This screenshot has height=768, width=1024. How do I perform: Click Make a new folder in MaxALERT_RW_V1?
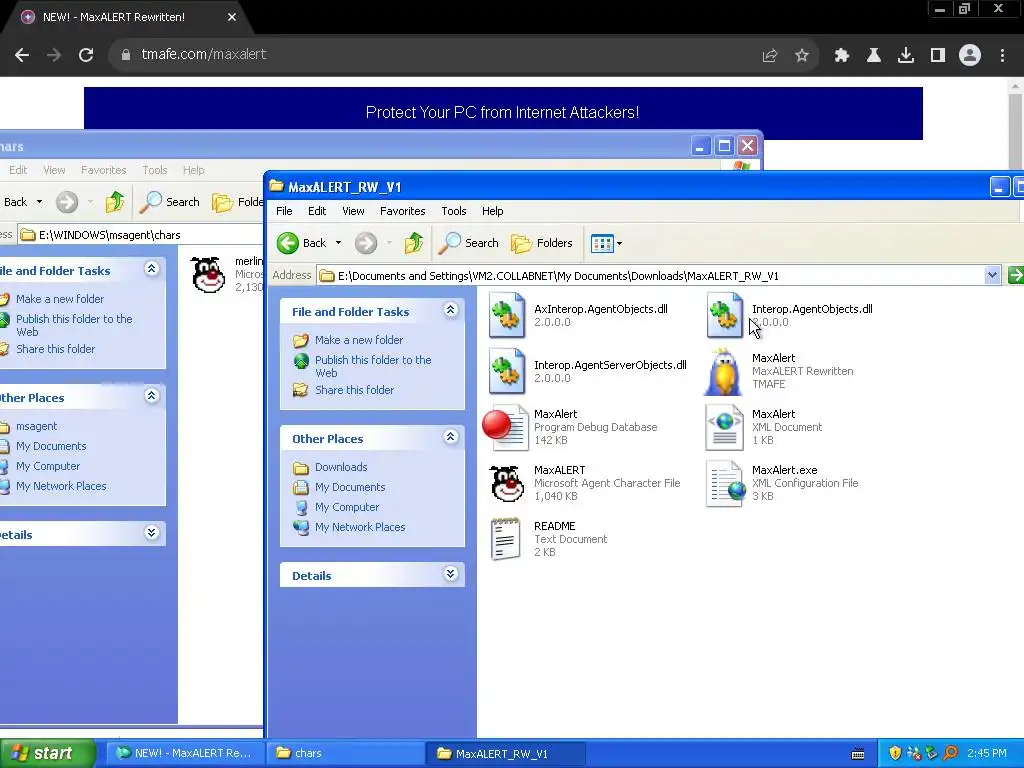(x=359, y=340)
